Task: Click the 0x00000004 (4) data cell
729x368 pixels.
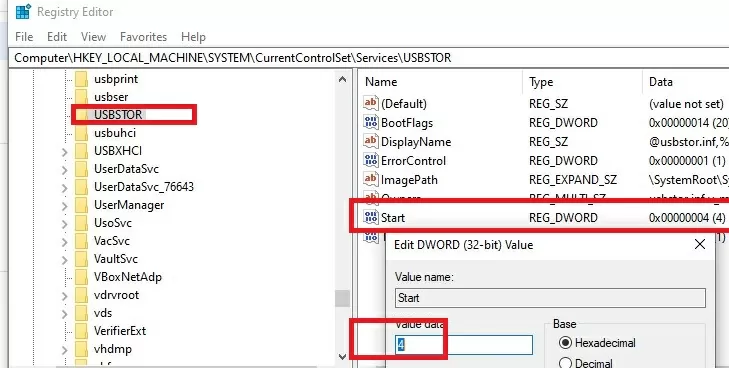Action: point(687,217)
